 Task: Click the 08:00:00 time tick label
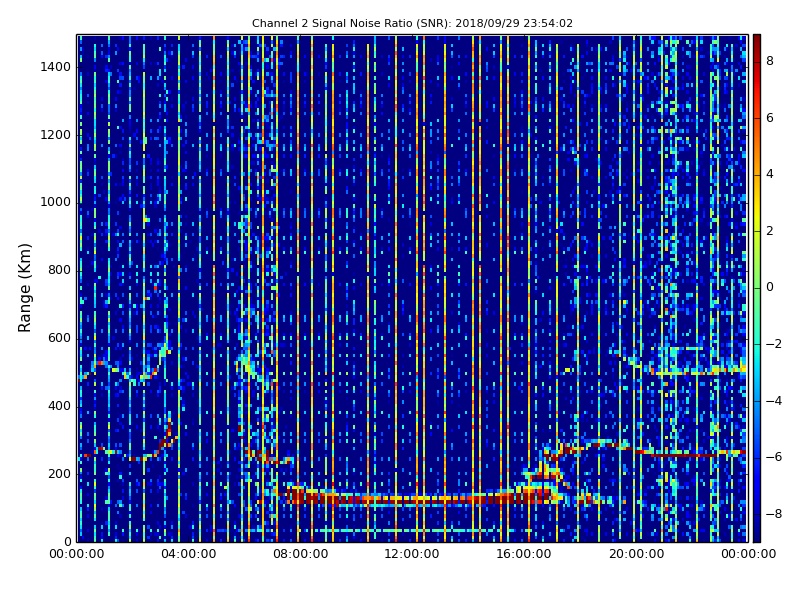(301, 554)
